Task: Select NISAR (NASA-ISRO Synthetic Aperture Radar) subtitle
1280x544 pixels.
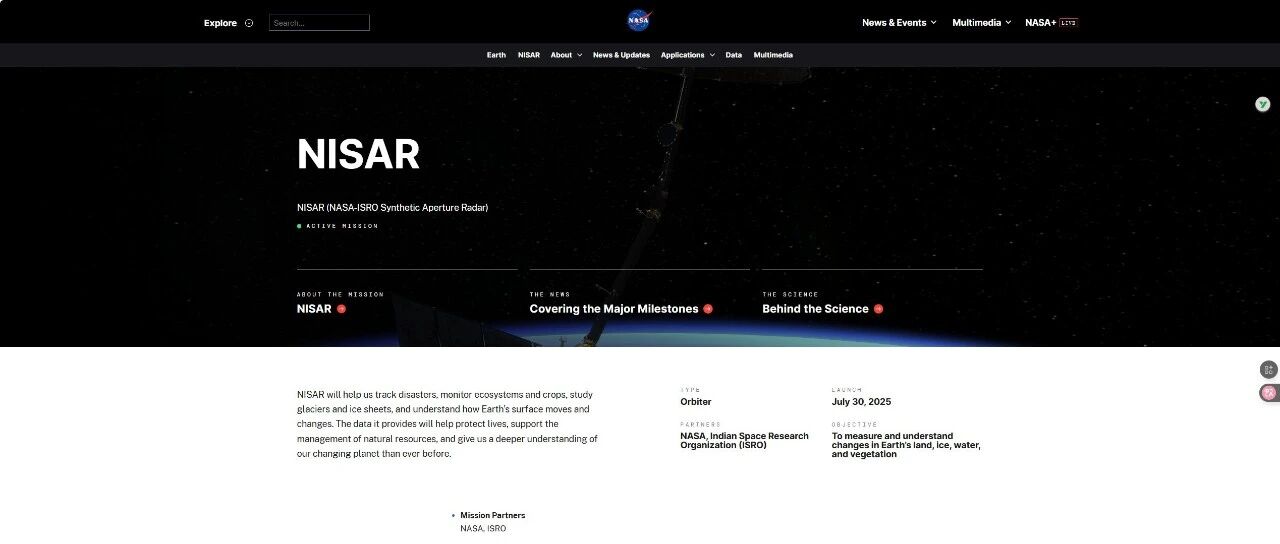Action: [392, 207]
